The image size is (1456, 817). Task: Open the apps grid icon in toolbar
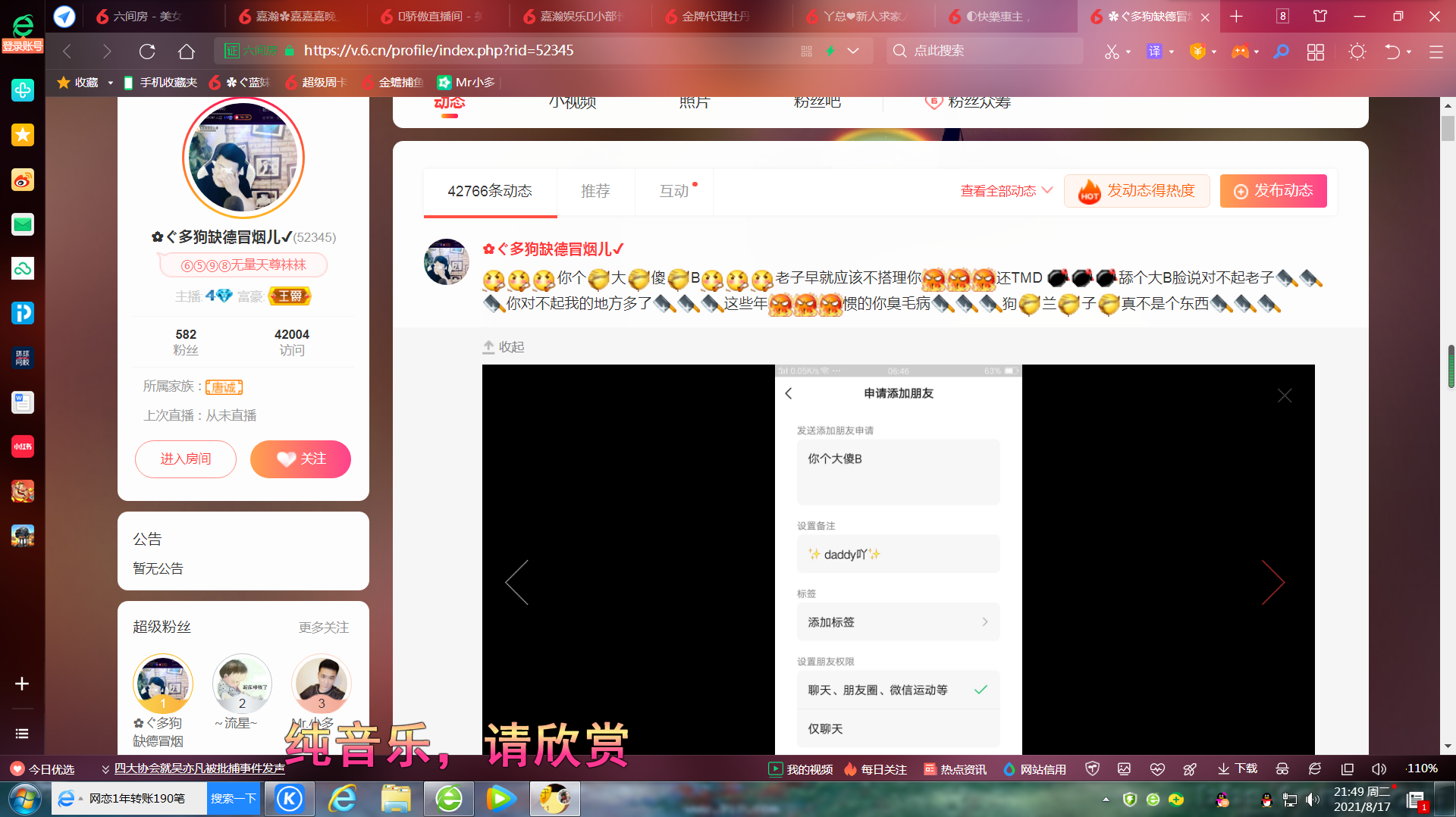1316,51
